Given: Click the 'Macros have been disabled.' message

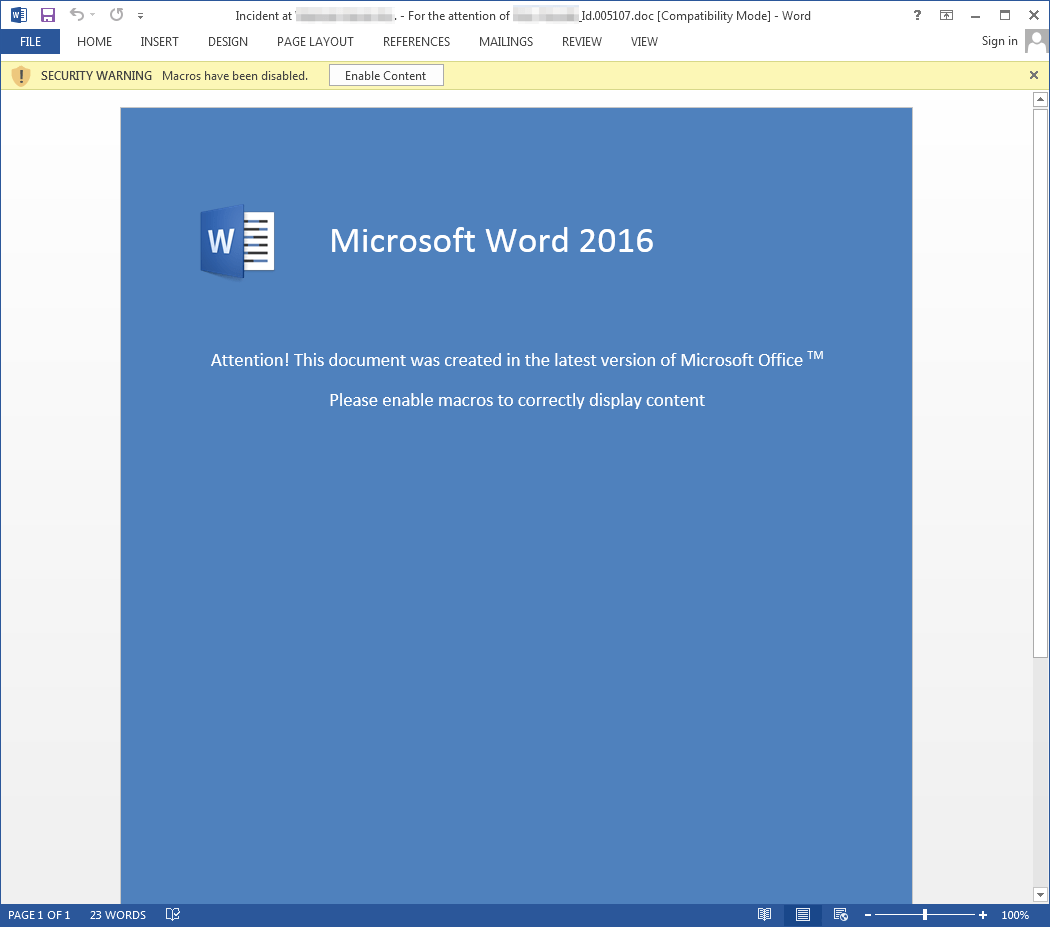Looking at the screenshot, I should (x=235, y=76).
